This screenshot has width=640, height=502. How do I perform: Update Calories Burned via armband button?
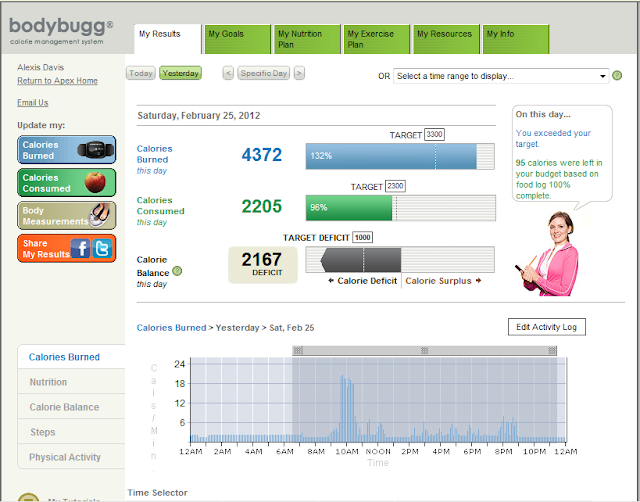coord(67,150)
